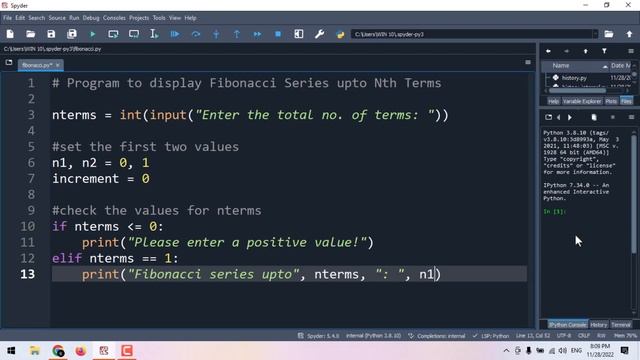Open Chrome from the taskbar
This screenshot has height=360, width=640.
tap(58, 351)
